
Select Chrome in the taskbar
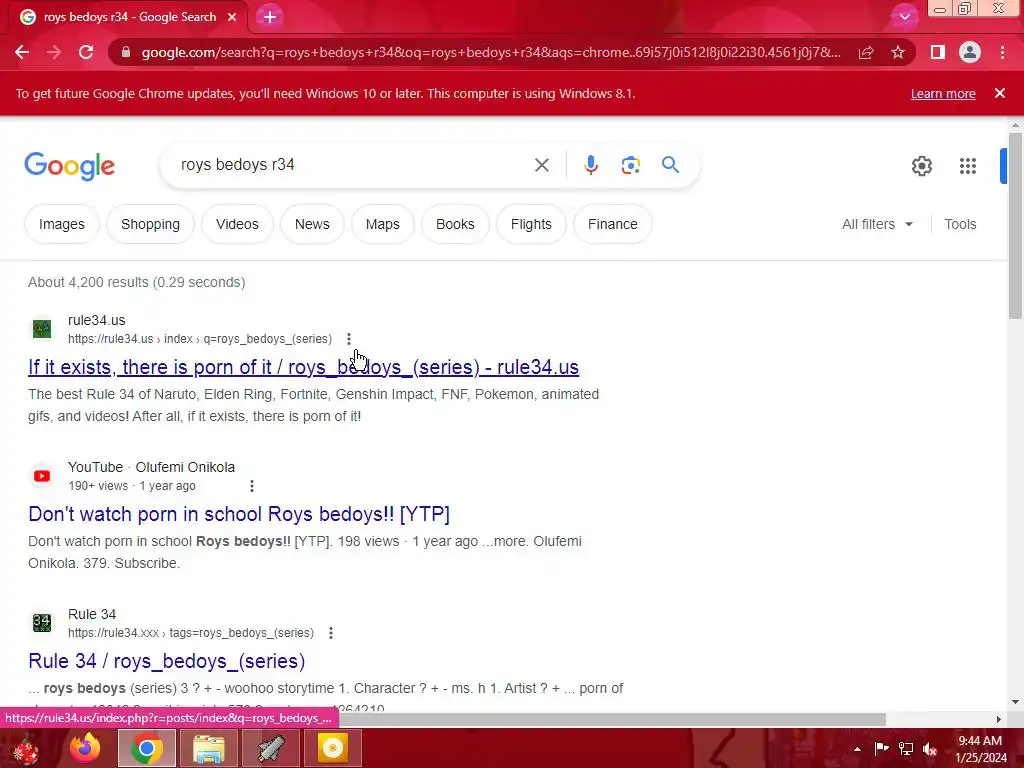[147, 748]
